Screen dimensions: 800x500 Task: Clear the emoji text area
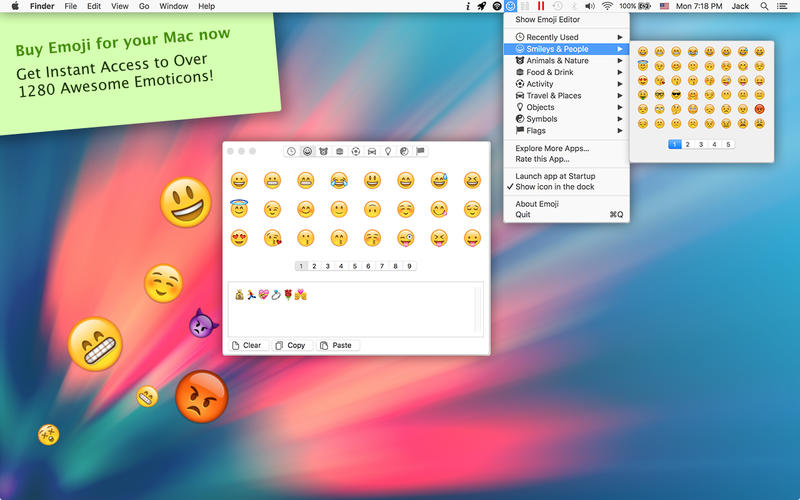[x=246, y=345]
